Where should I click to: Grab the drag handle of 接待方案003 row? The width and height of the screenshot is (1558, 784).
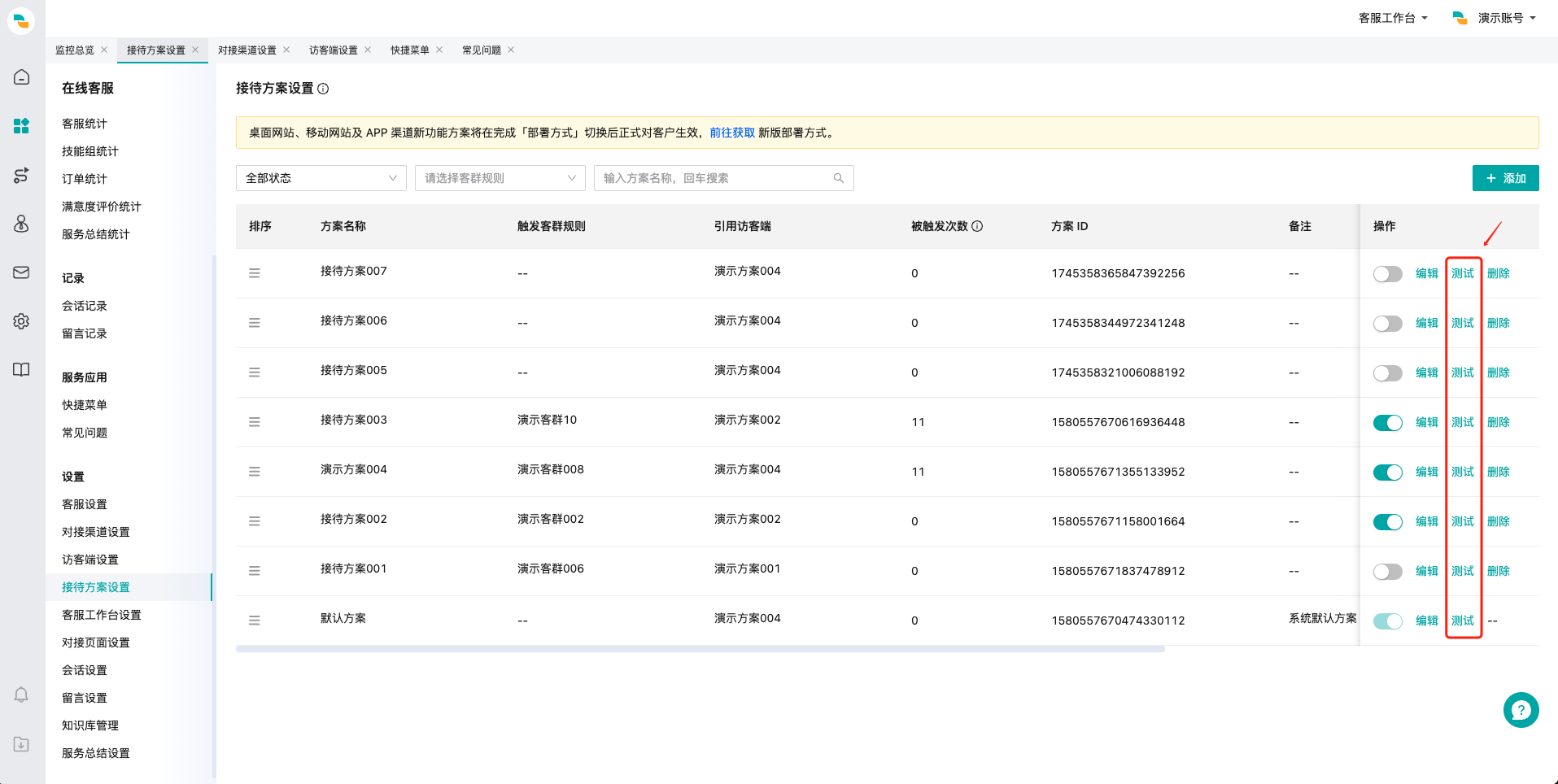(255, 422)
